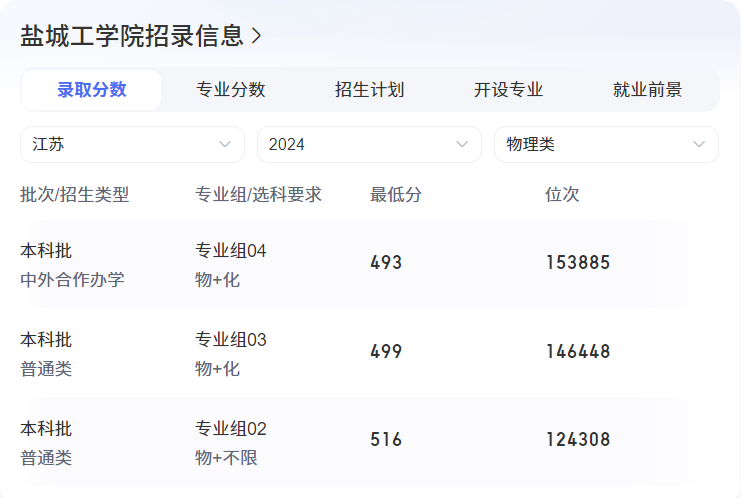741x498 pixels.
Task: Click the rank value 146448
Action: tap(578, 352)
